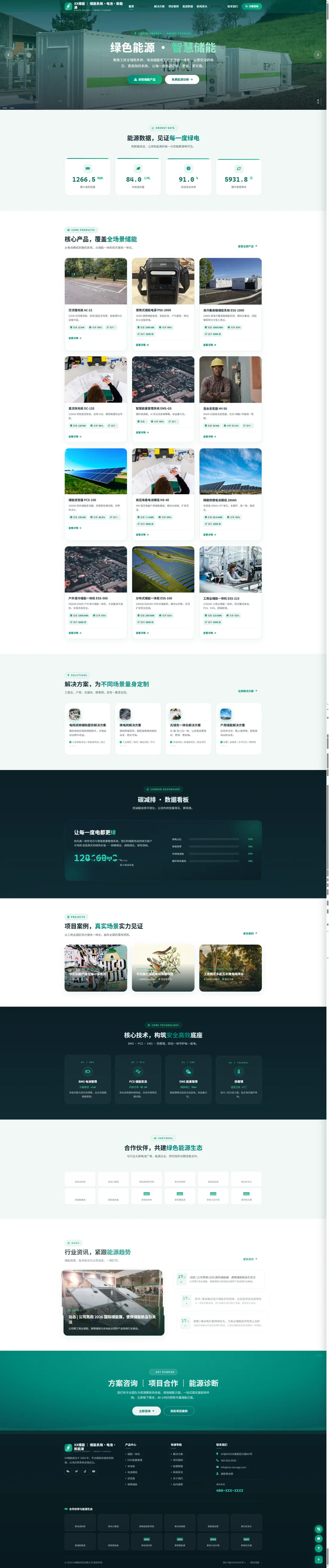Click the envelope icon beside info@xxx-storage.com
The width and height of the screenshot is (329, 1568).
[218, 1467]
